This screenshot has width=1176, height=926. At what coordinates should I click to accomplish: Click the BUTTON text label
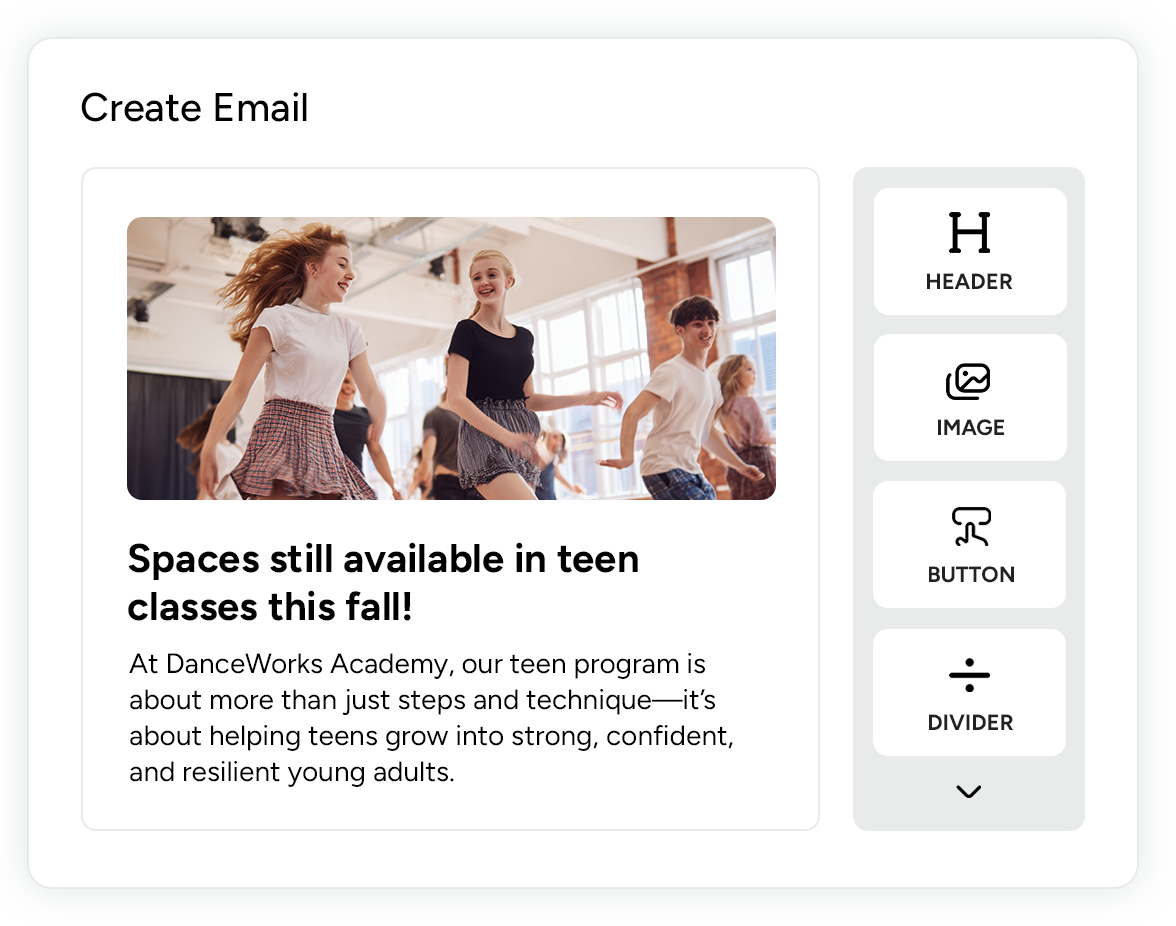point(970,575)
